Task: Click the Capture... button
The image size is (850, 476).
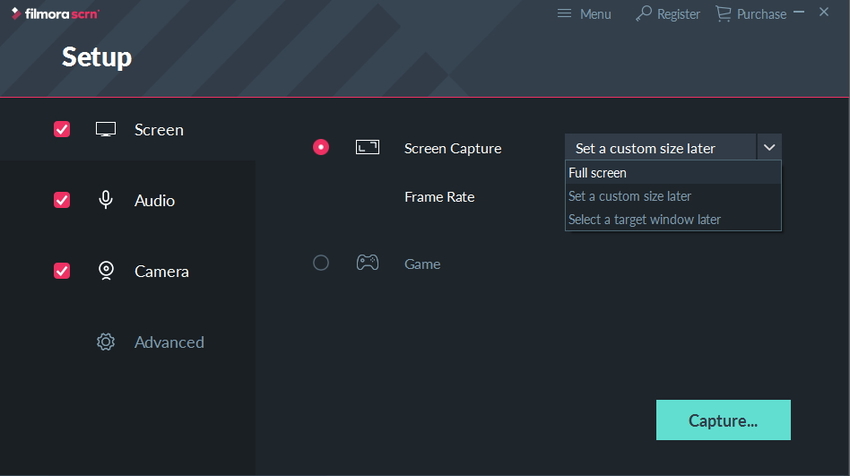Action: (x=723, y=420)
